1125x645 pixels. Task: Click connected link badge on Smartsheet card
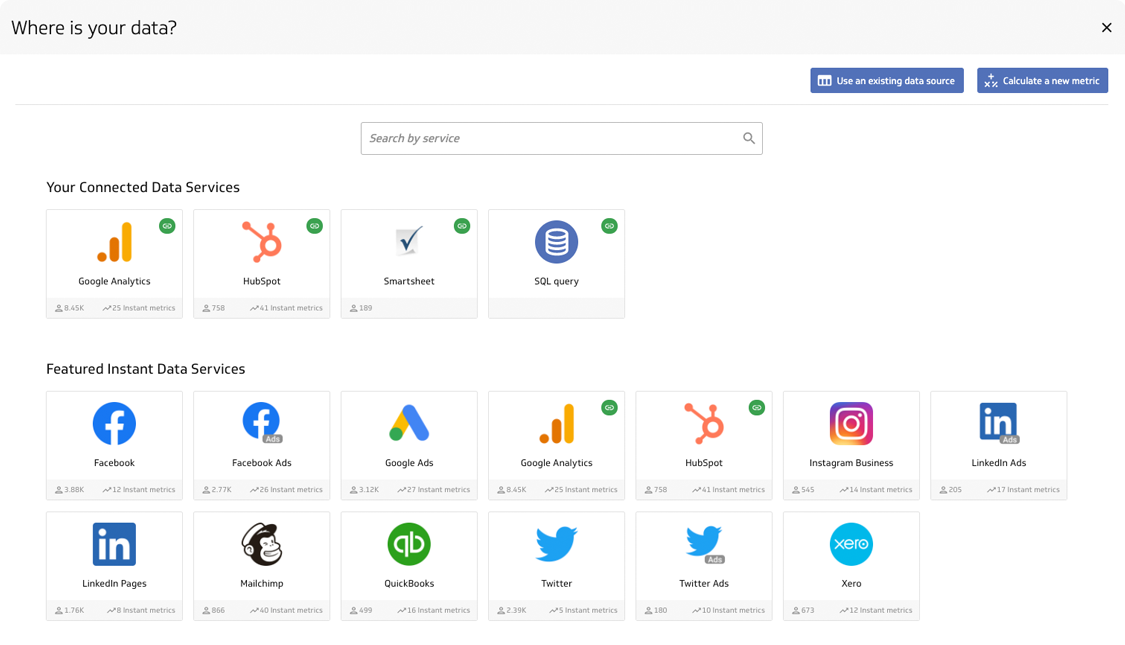tap(462, 226)
